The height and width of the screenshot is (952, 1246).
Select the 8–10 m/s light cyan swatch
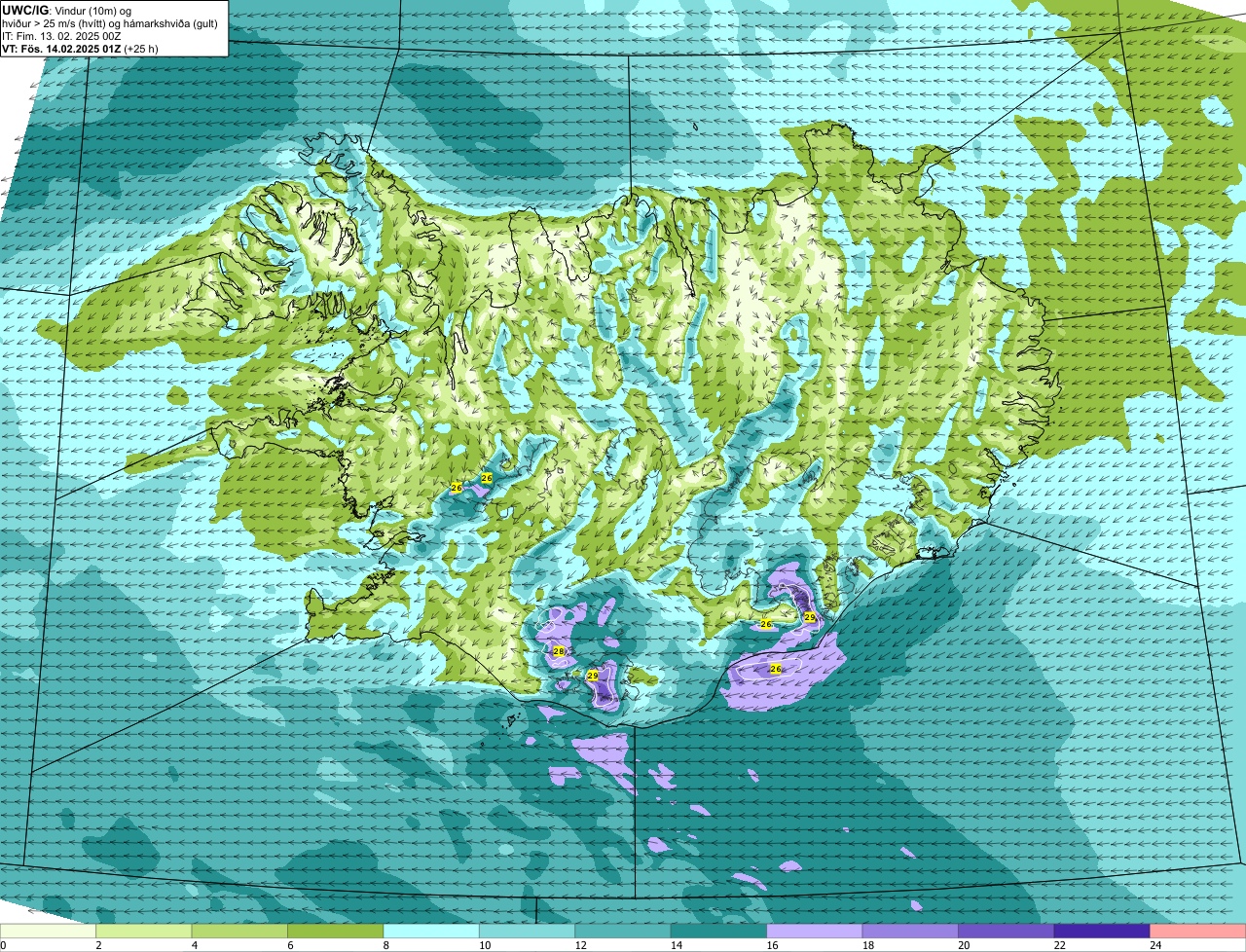(432, 931)
